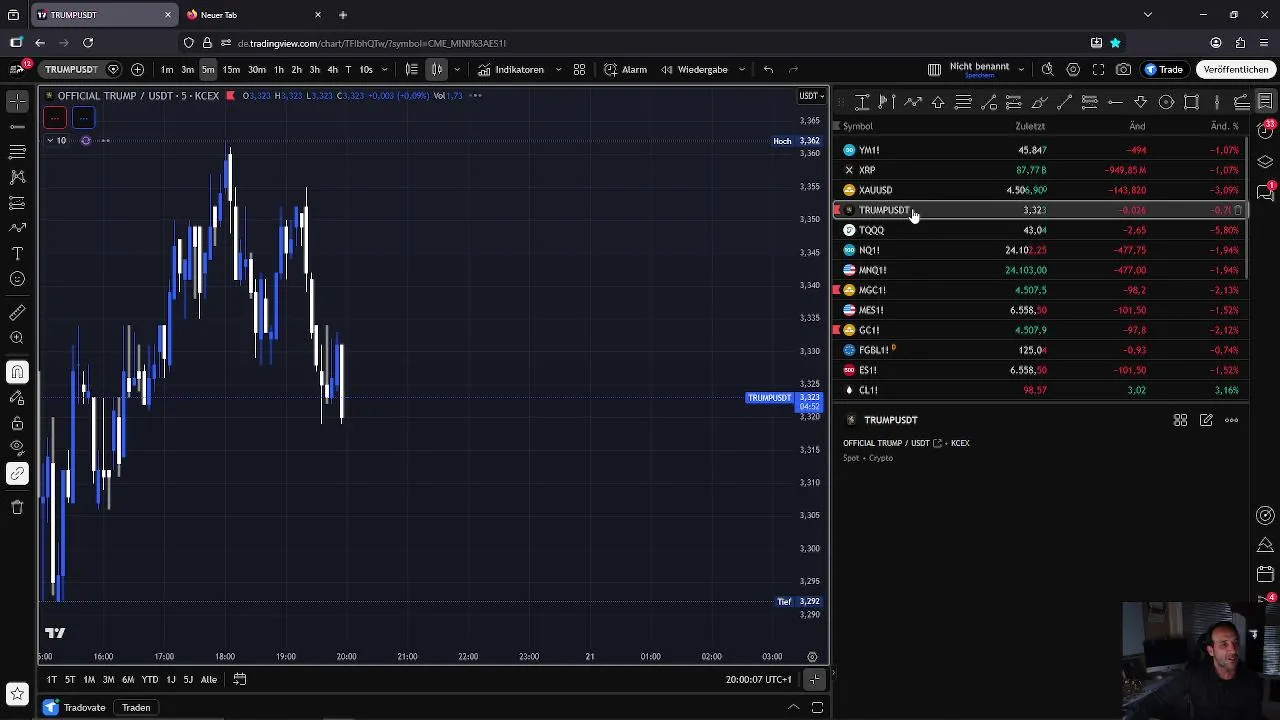
Task: Select the 10s timeframe
Action: [366, 69]
